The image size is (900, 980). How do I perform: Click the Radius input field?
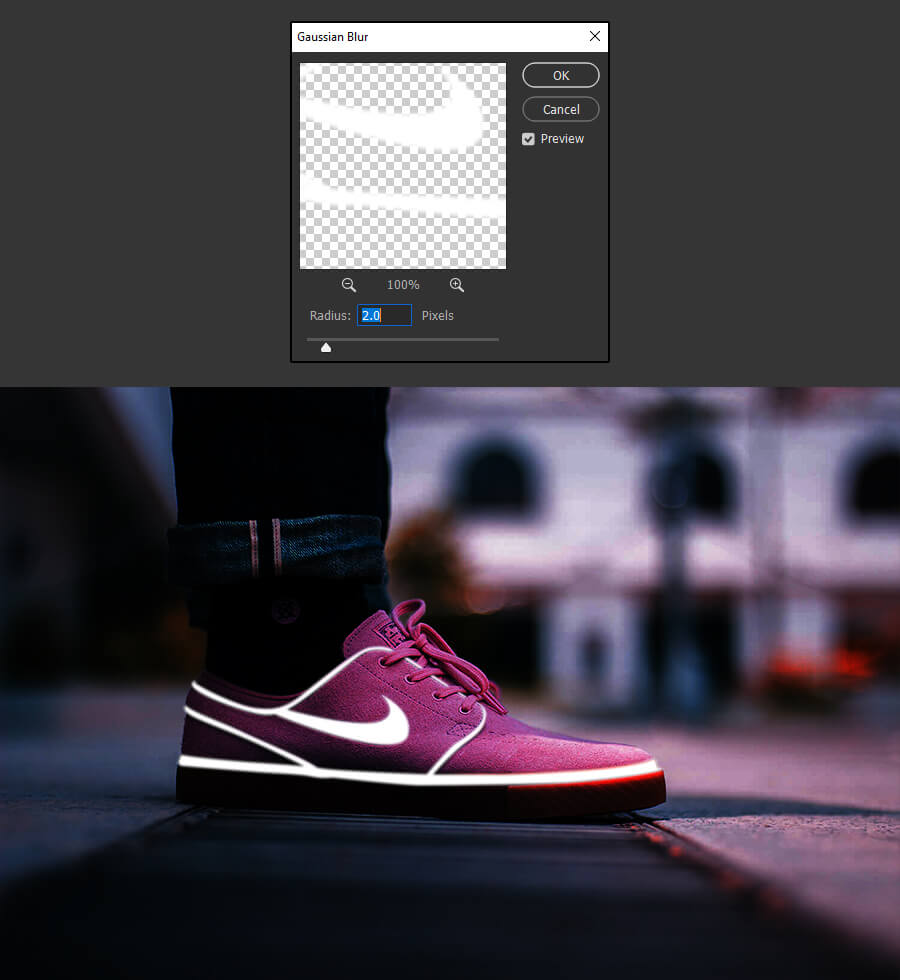[x=384, y=315]
